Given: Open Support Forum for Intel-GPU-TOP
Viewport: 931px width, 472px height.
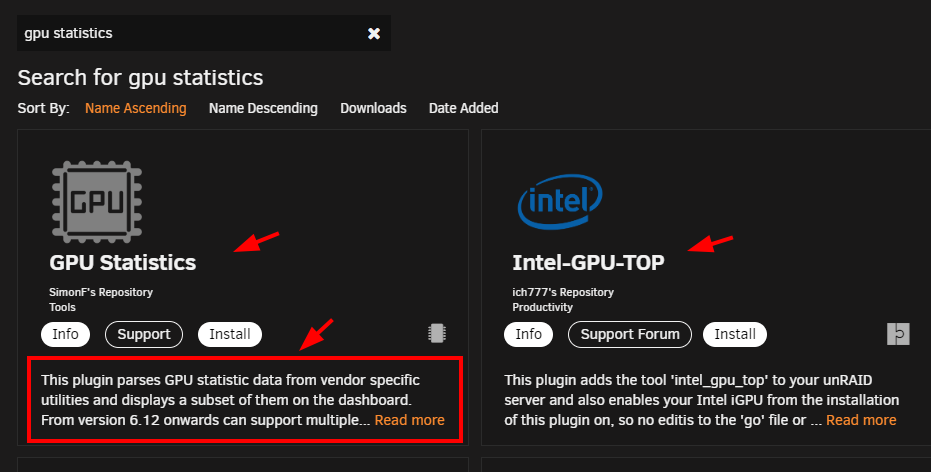Looking at the screenshot, I should coord(630,334).
